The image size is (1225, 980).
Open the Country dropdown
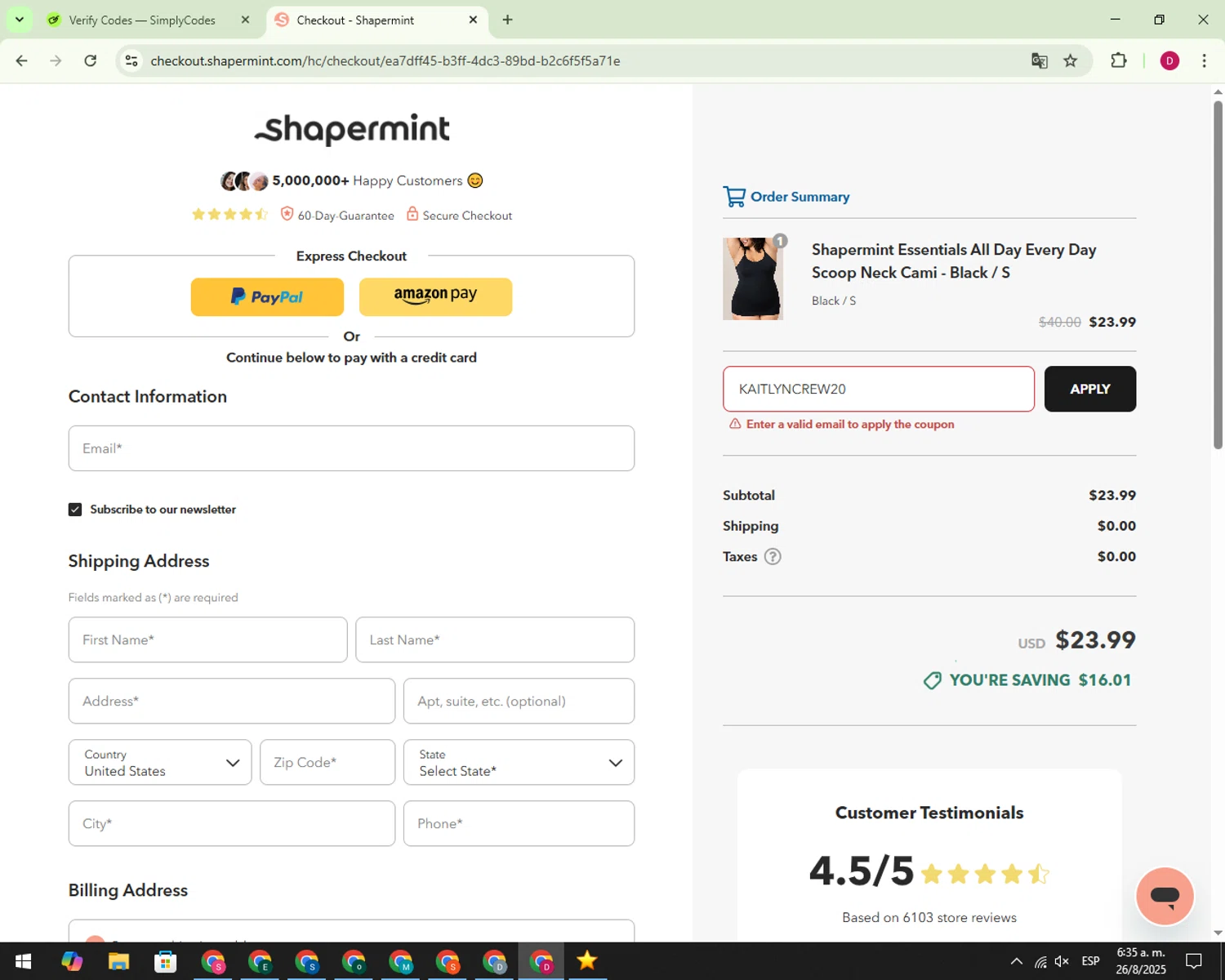coord(160,762)
